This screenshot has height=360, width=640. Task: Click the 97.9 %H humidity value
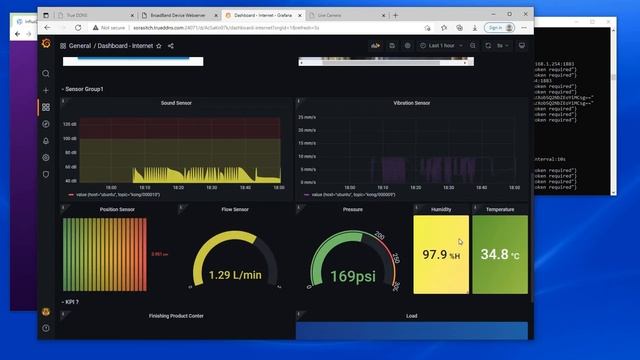click(441, 255)
